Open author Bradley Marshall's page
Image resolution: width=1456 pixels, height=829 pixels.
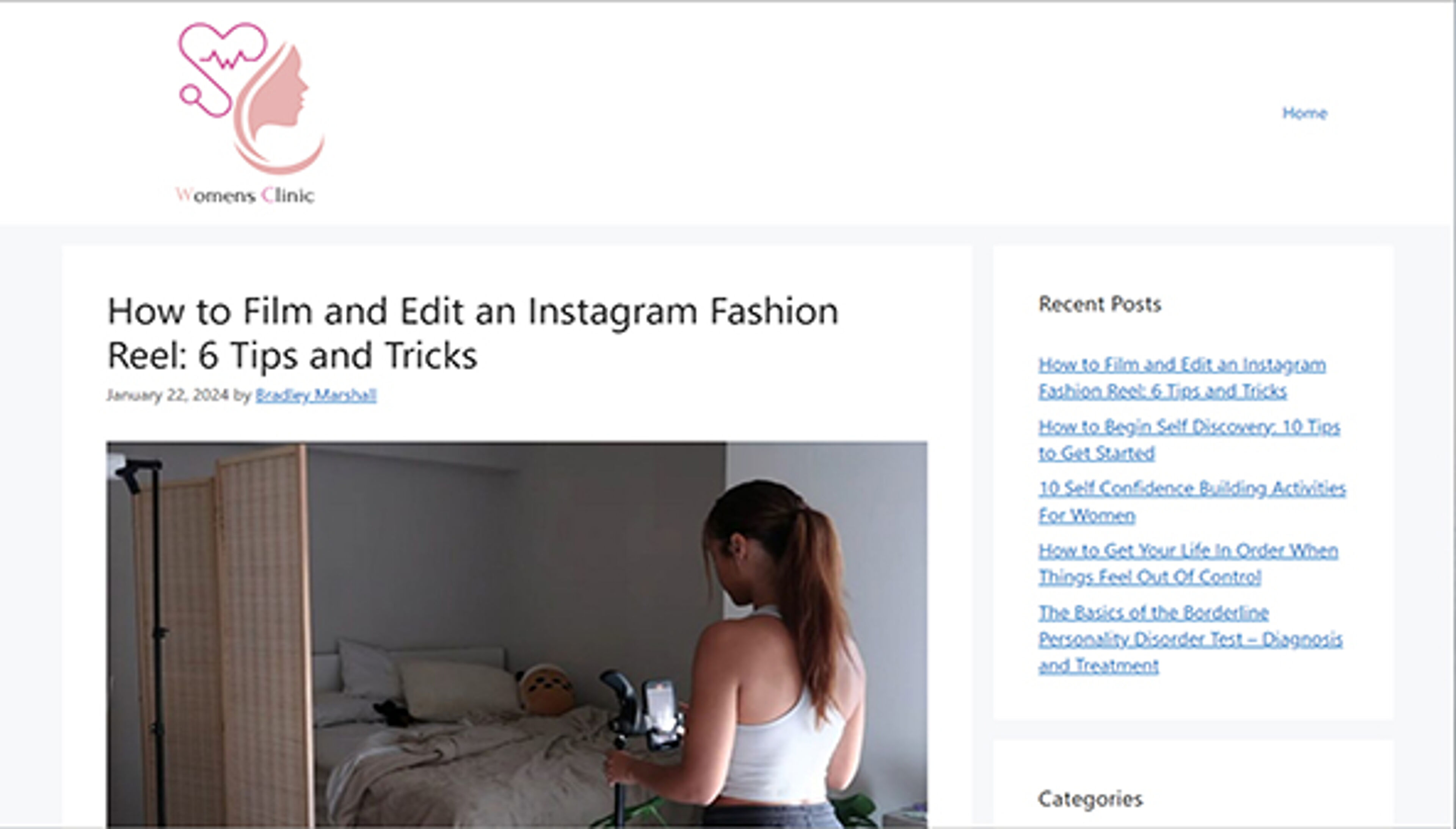pyautogui.click(x=316, y=394)
